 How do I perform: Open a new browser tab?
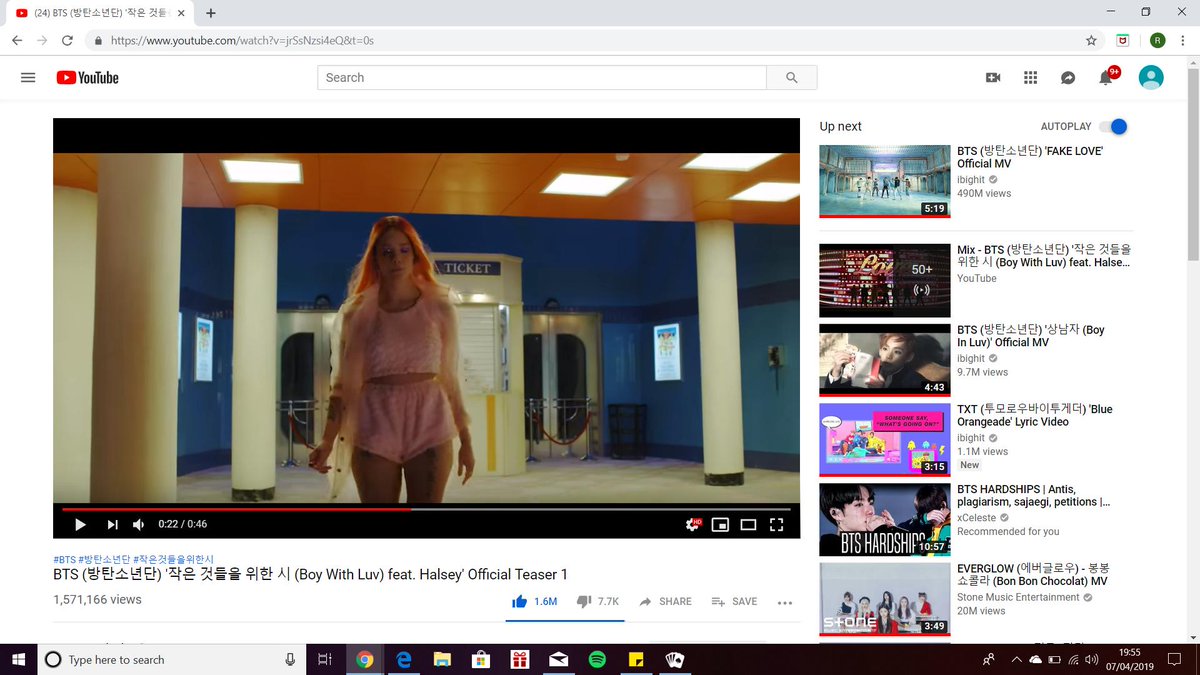211,13
